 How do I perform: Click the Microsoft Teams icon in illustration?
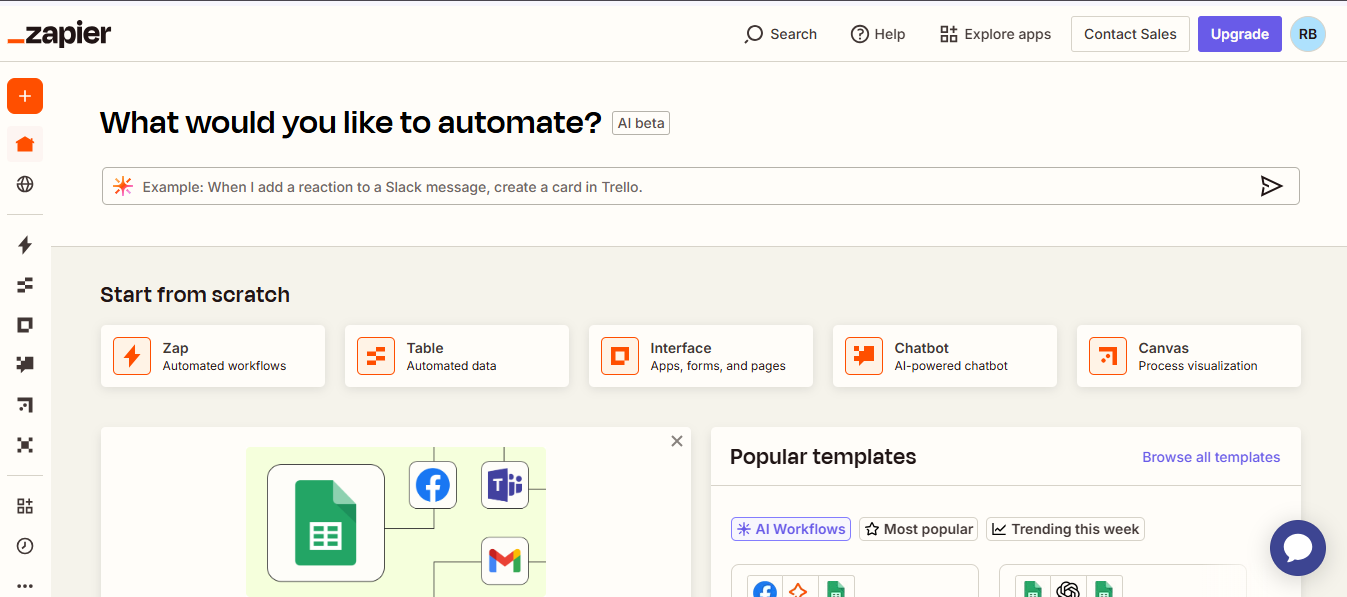click(x=505, y=486)
